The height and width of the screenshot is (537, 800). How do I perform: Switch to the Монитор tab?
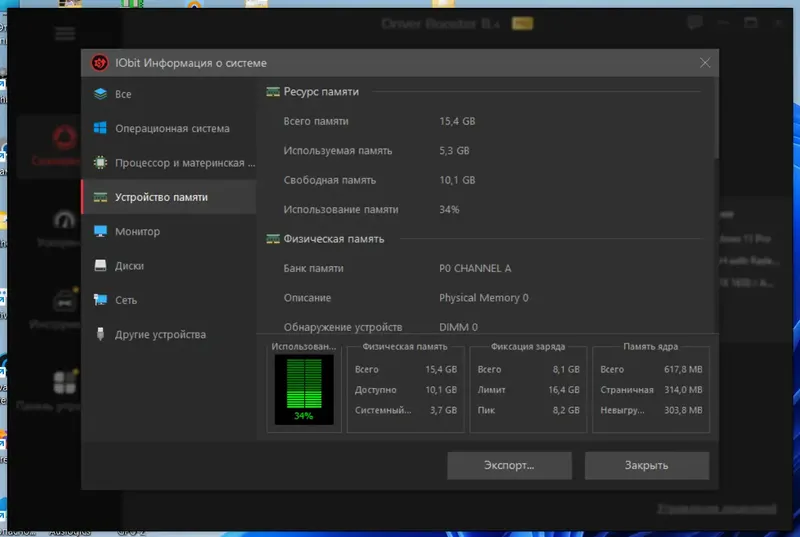pyautogui.click(x=169, y=232)
